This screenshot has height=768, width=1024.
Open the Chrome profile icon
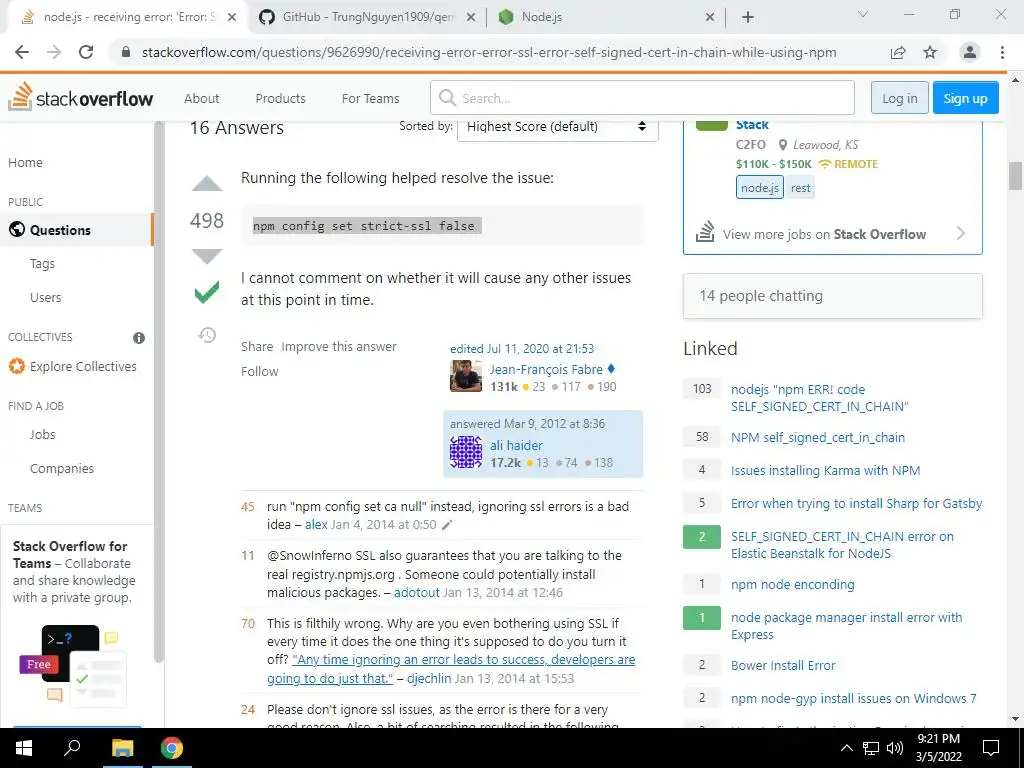(x=970, y=52)
